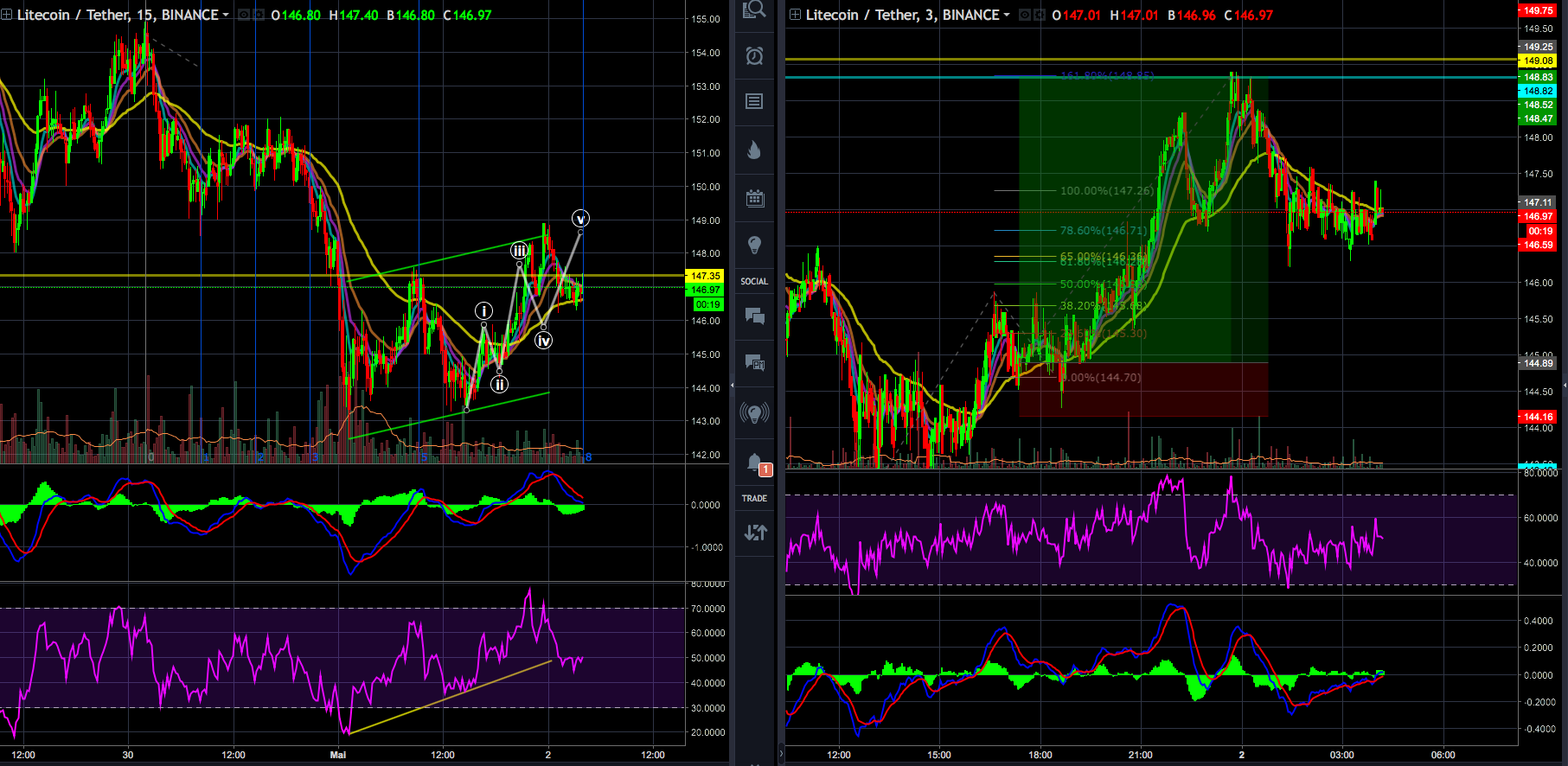Open the private messages chat icon

pyautogui.click(x=754, y=362)
